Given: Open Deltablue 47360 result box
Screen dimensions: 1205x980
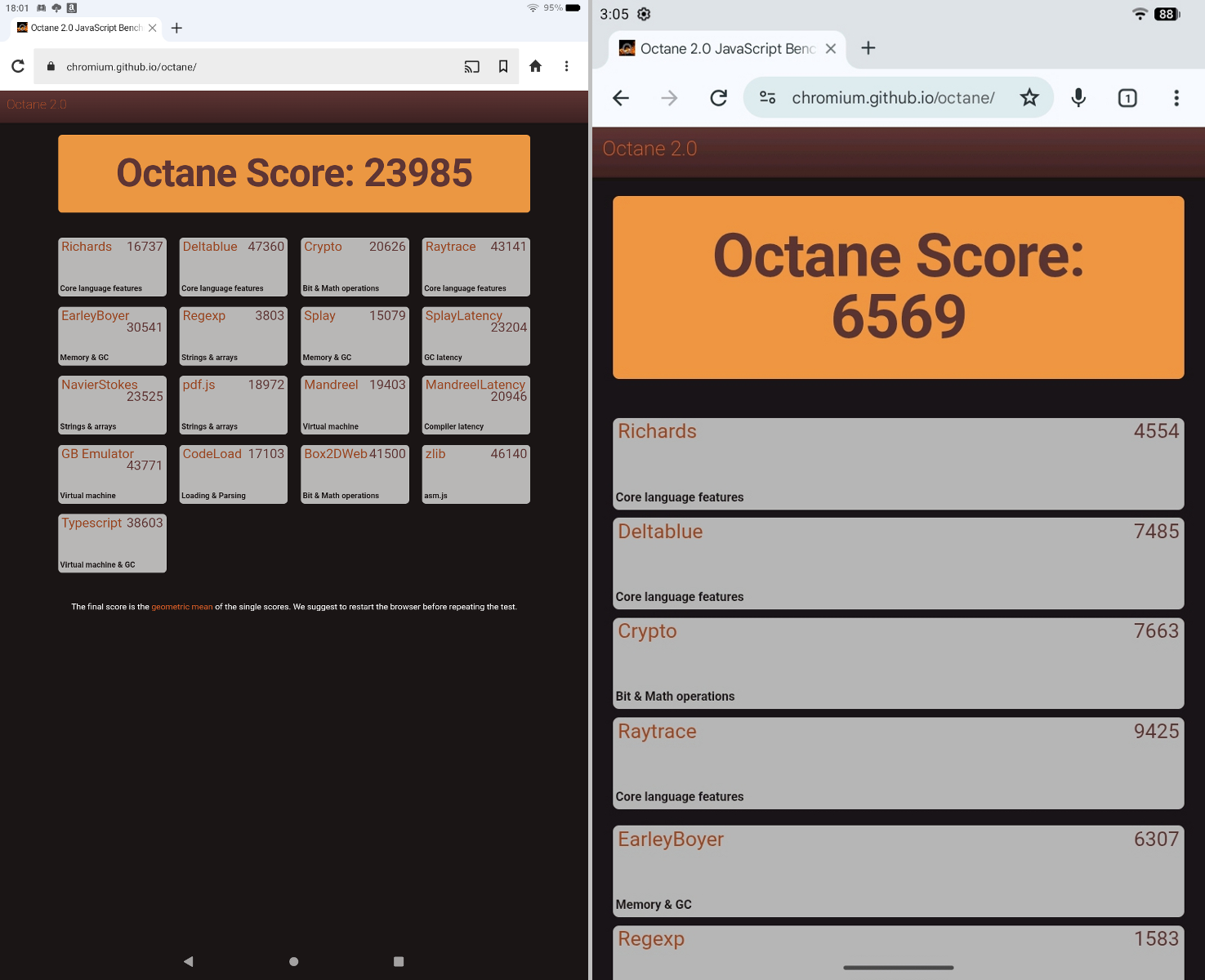Looking at the screenshot, I should [234, 267].
